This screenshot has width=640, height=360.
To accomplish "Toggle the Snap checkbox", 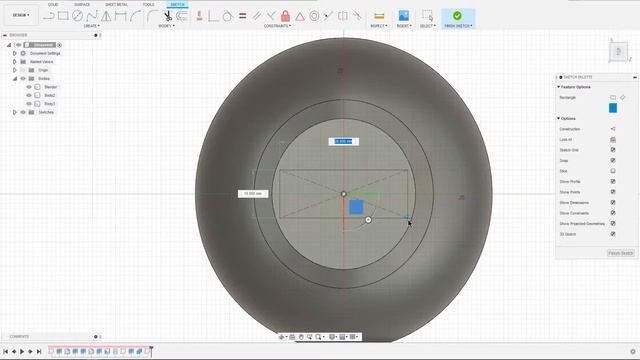I will coord(613,160).
